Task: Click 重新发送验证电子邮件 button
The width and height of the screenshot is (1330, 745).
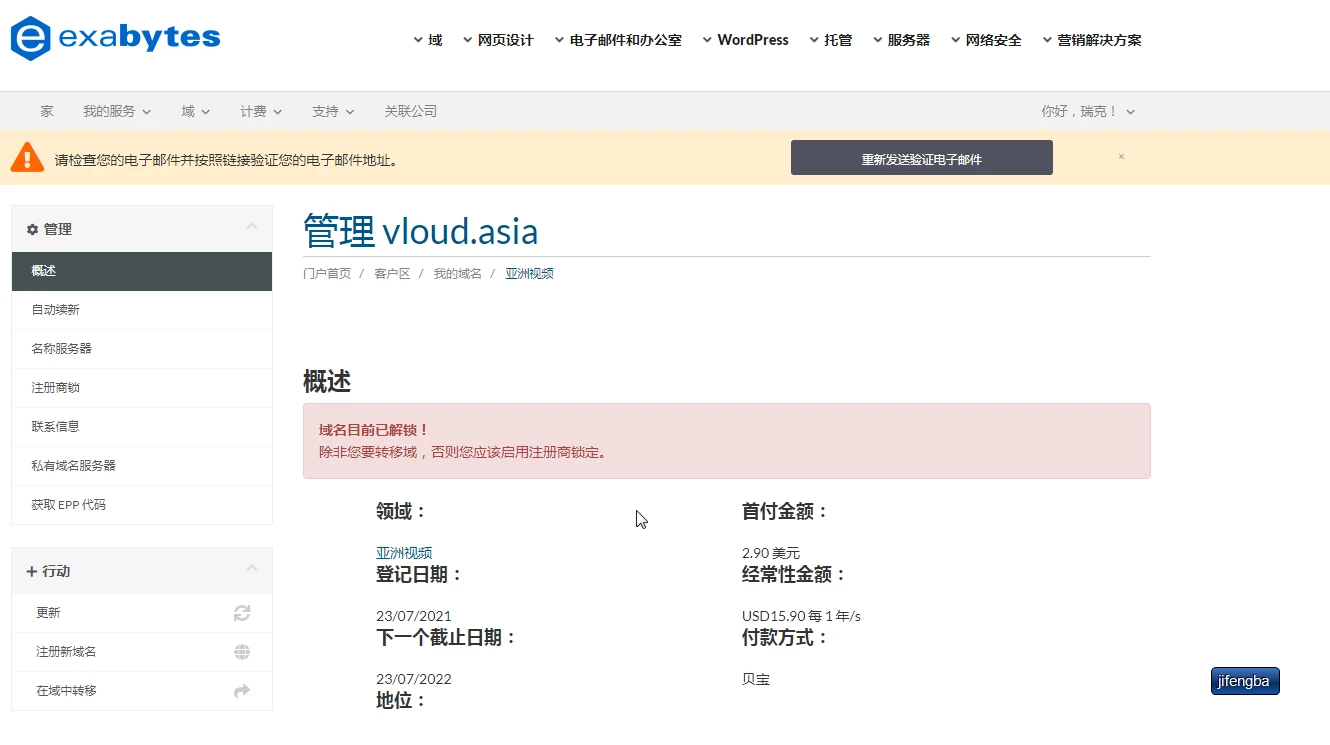Action: coord(921,158)
